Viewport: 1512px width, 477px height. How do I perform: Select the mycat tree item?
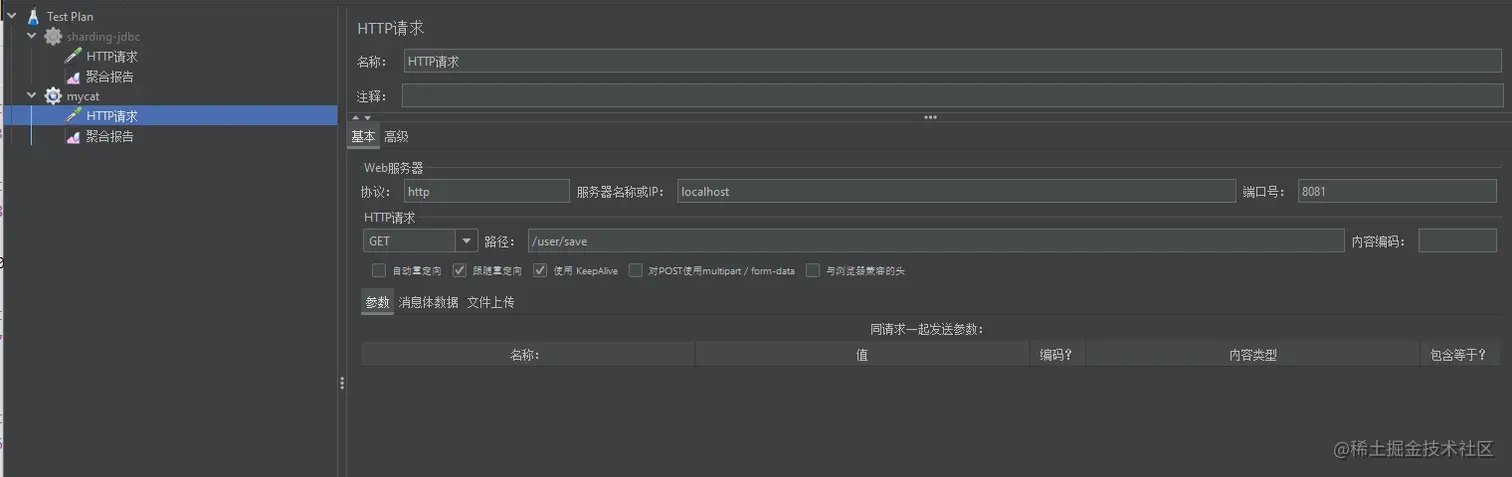pos(83,97)
